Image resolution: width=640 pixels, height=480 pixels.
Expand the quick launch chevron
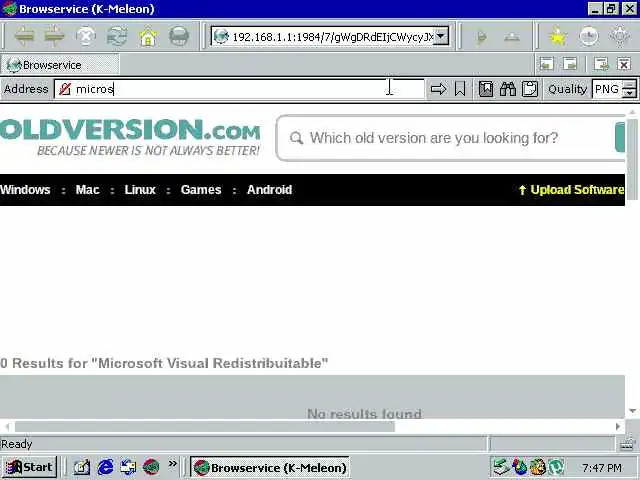pos(173,463)
